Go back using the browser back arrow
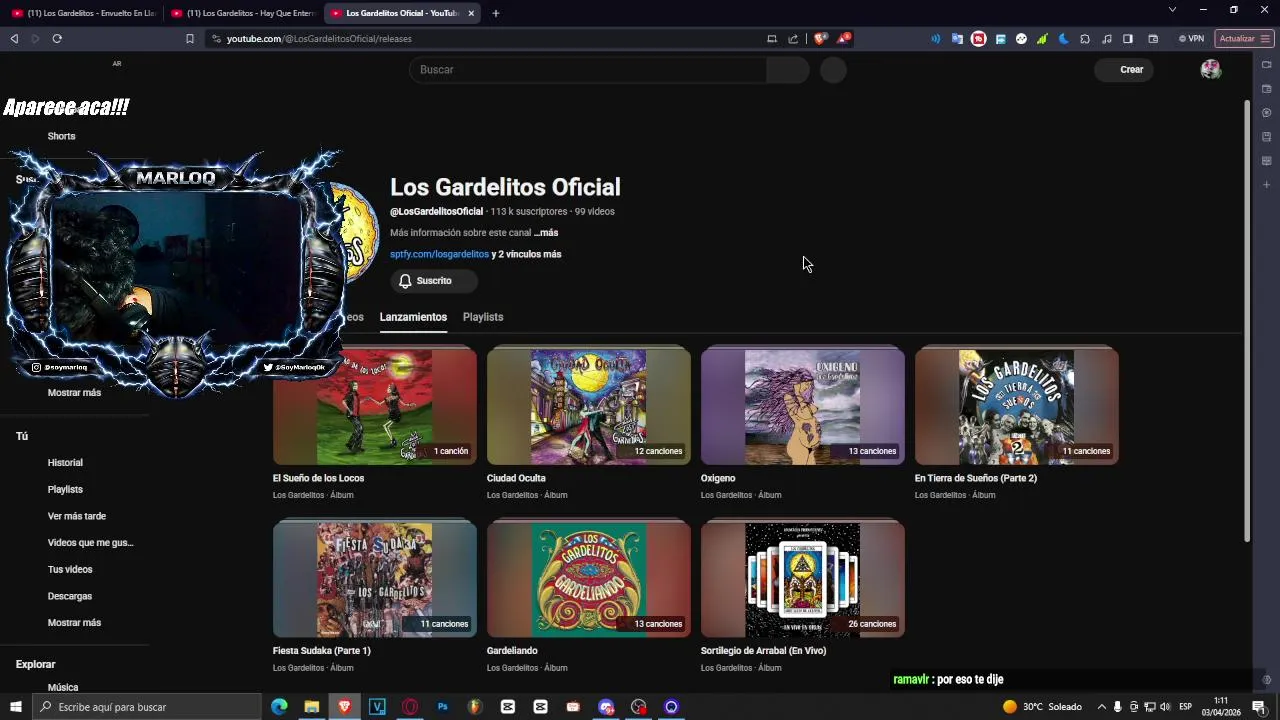The image size is (1280, 720). (x=14, y=39)
